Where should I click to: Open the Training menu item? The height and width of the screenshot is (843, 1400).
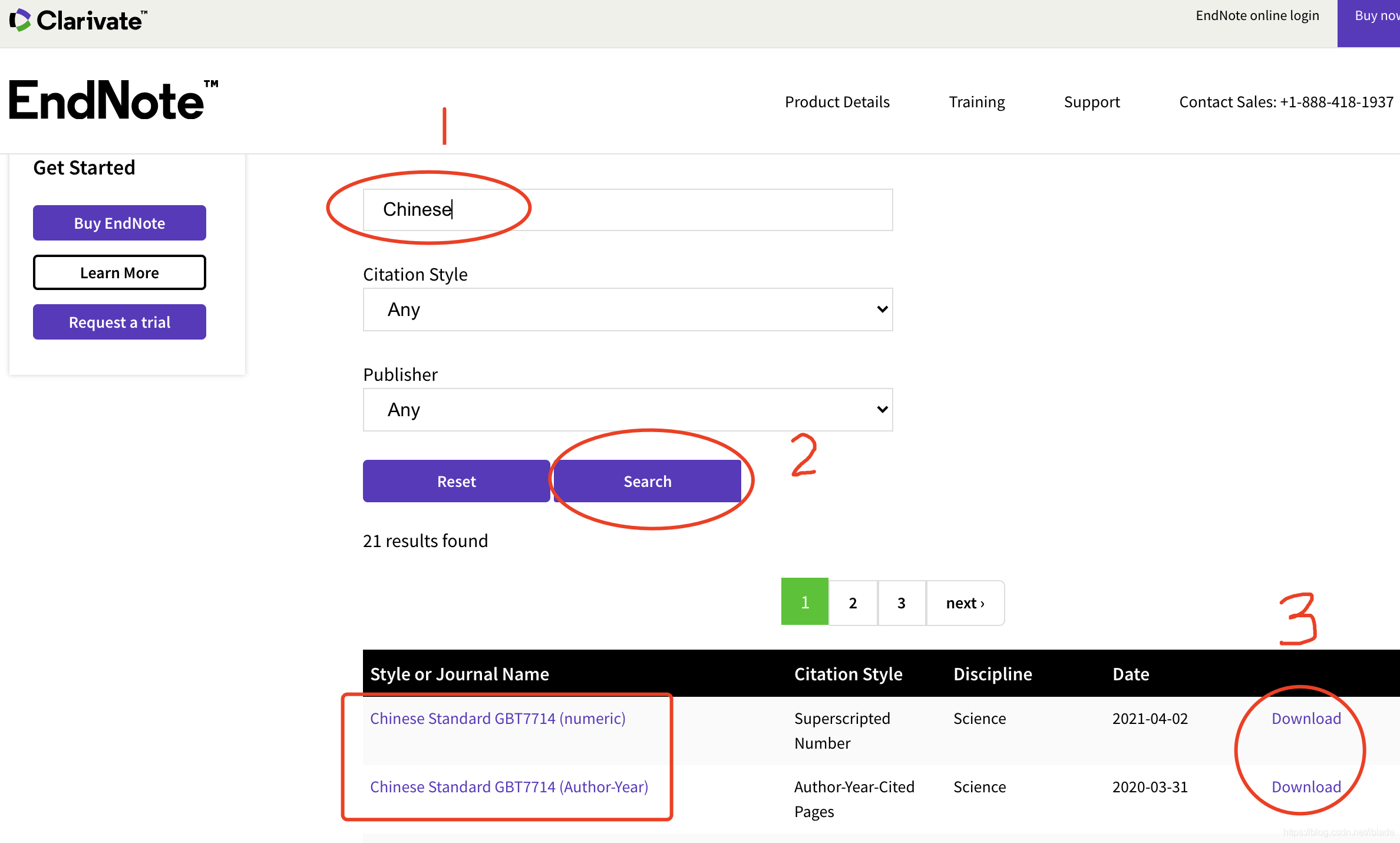[x=976, y=102]
